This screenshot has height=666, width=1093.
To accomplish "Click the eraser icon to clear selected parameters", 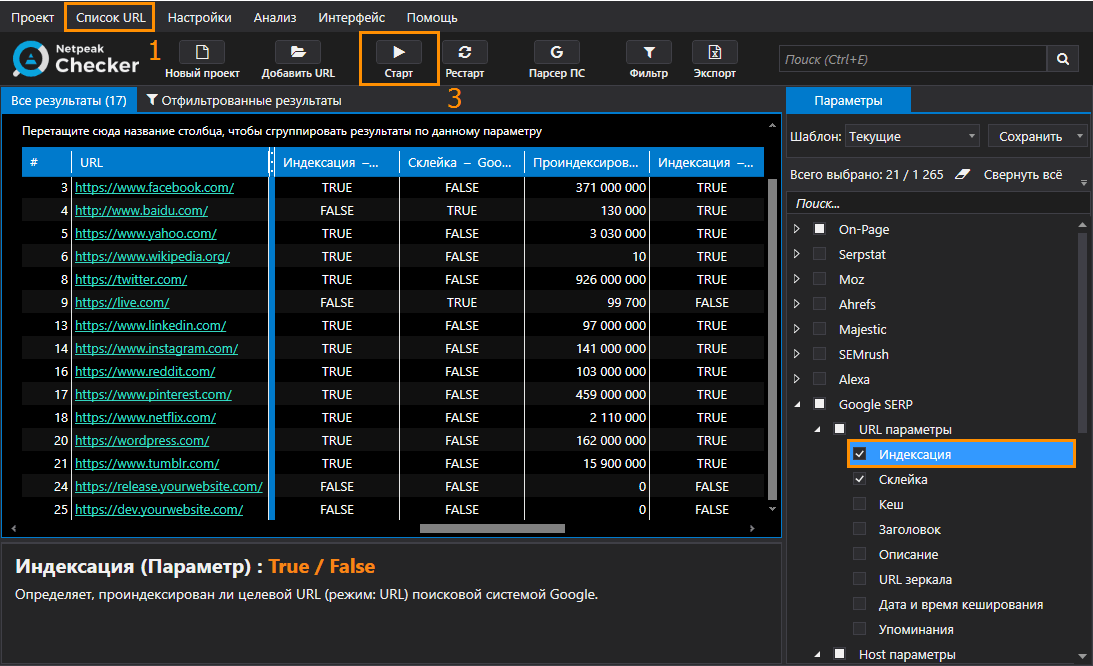I will [x=962, y=174].
